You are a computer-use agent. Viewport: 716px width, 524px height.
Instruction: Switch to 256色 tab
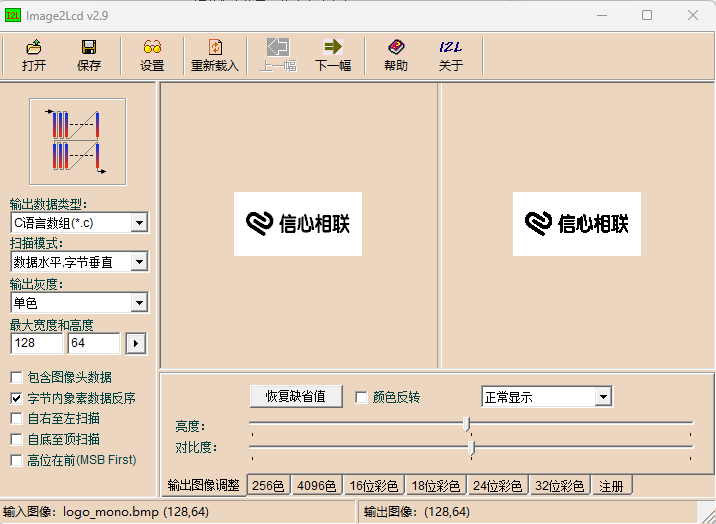click(x=268, y=486)
